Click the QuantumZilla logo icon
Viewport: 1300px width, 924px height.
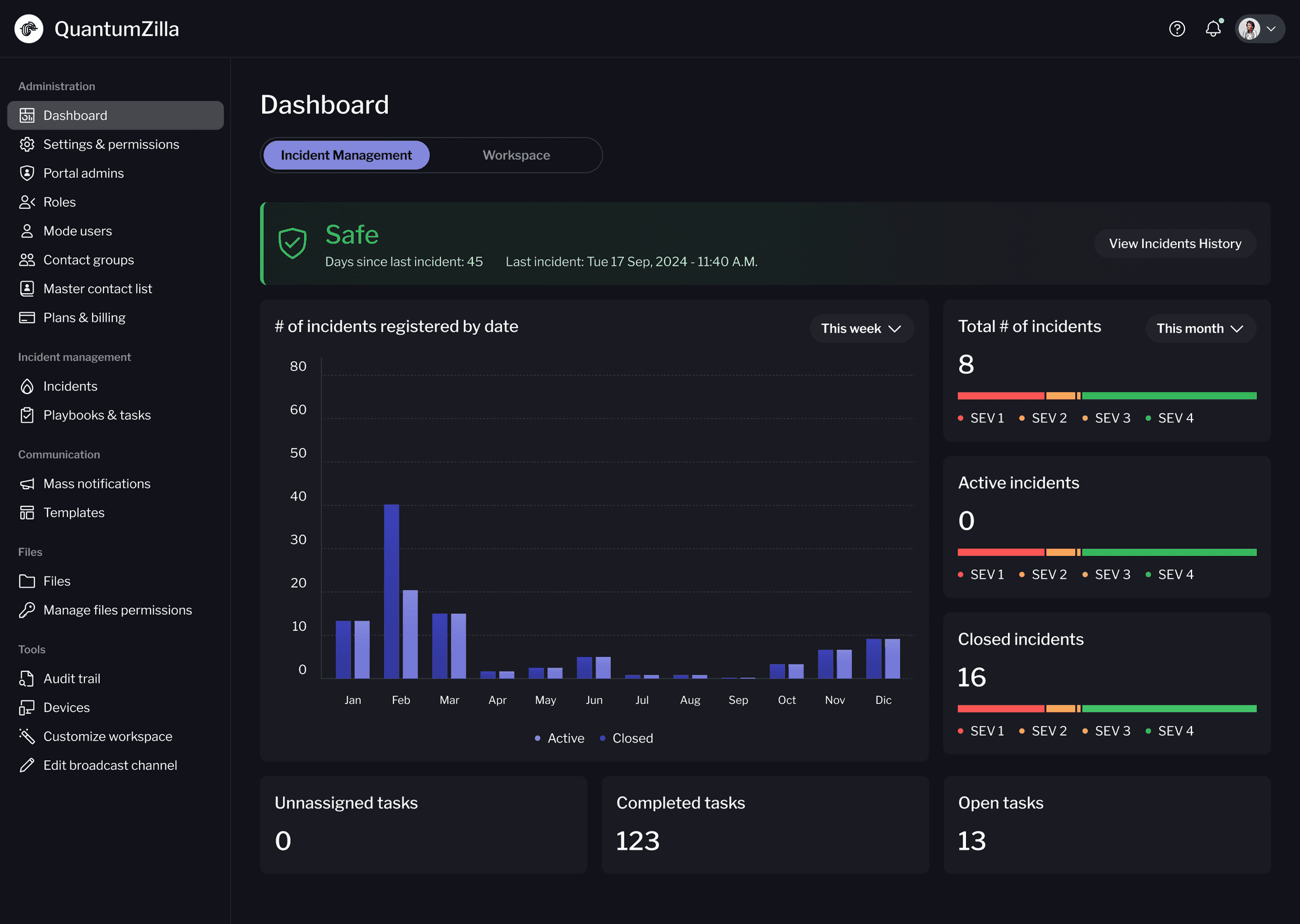click(x=29, y=29)
